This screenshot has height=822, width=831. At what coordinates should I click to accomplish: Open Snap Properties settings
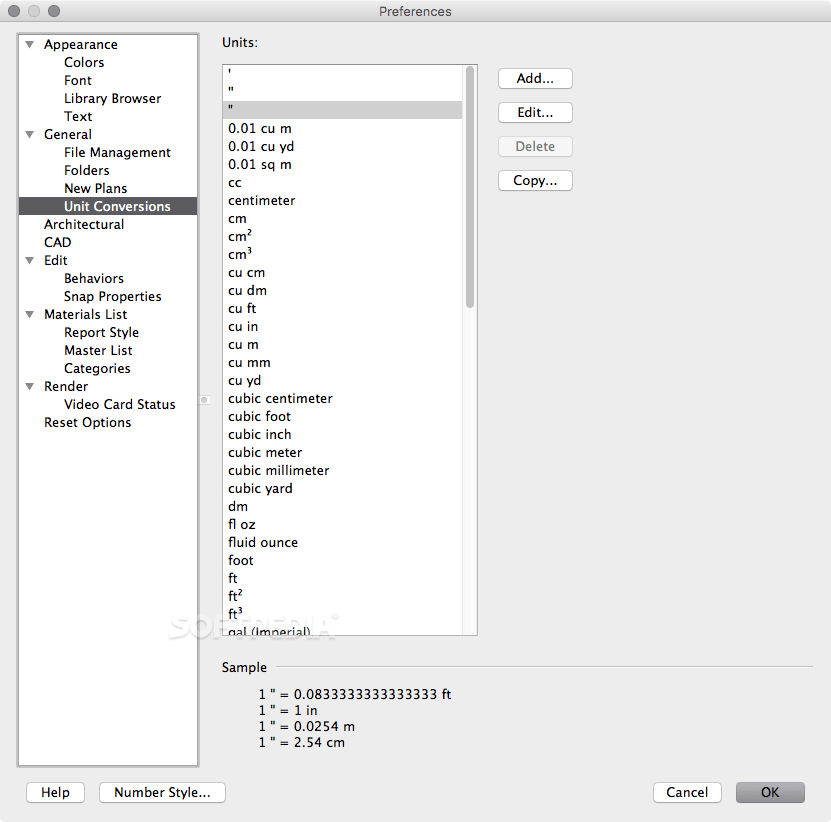click(x=112, y=297)
